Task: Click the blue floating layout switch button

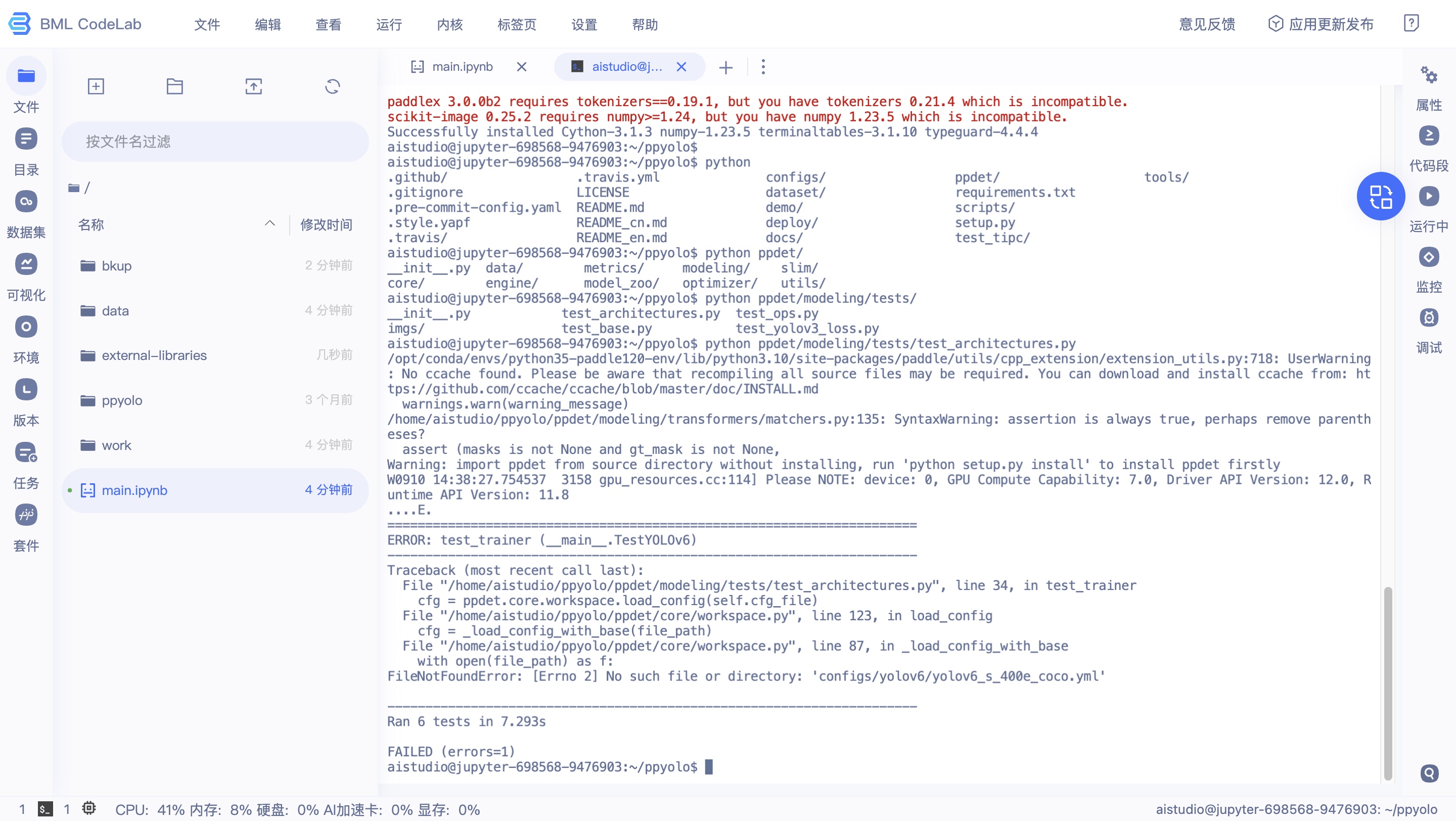Action: pyautogui.click(x=1380, y=197)
